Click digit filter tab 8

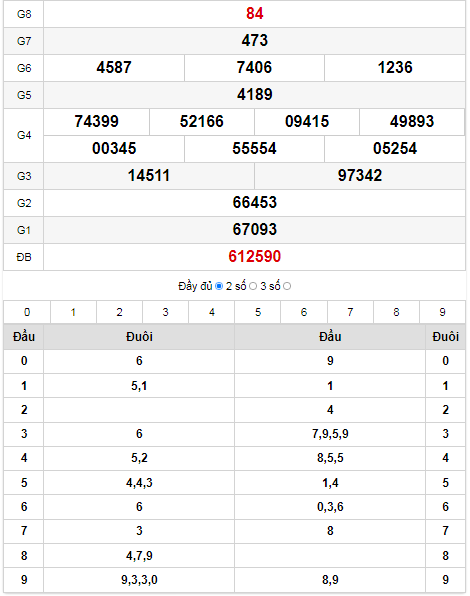click(x=396, y=312)
